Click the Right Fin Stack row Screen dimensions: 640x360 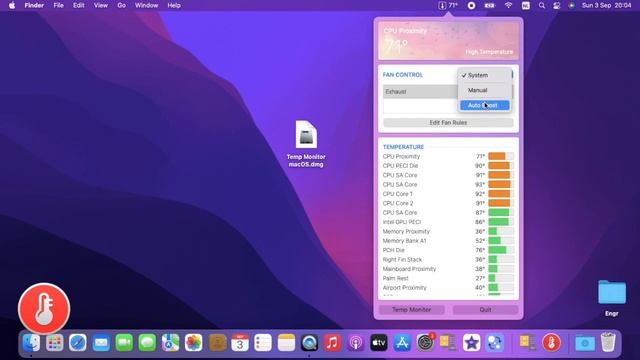coord(448,260)
